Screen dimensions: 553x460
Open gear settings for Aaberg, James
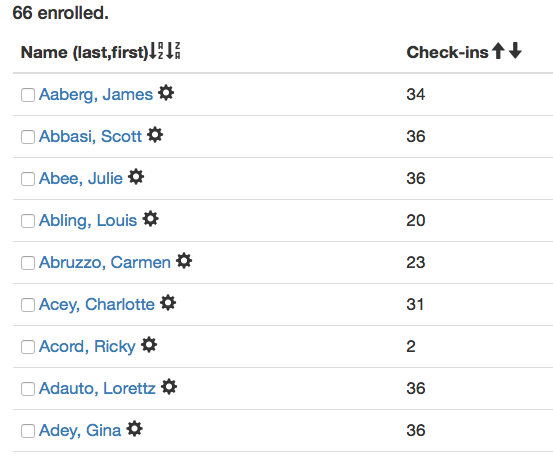click(x=166, y=93)
